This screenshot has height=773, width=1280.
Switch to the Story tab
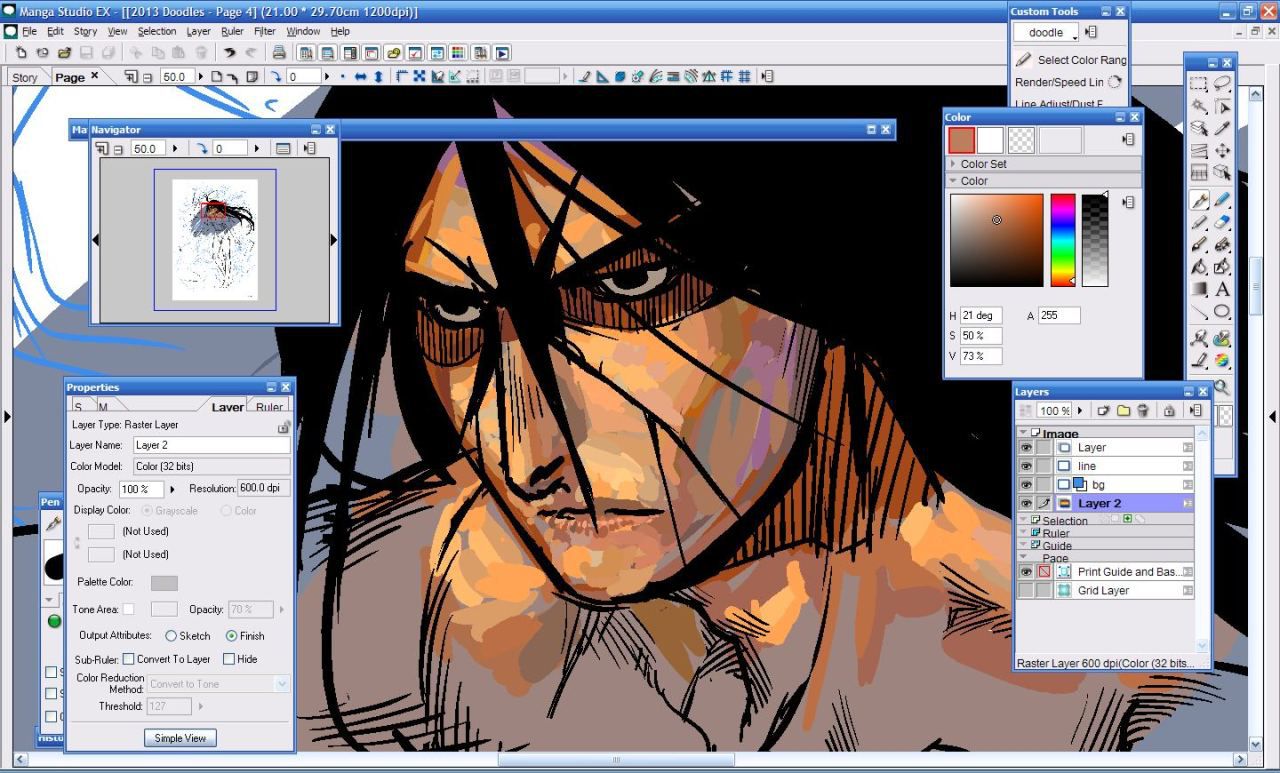tap(24, 77)
